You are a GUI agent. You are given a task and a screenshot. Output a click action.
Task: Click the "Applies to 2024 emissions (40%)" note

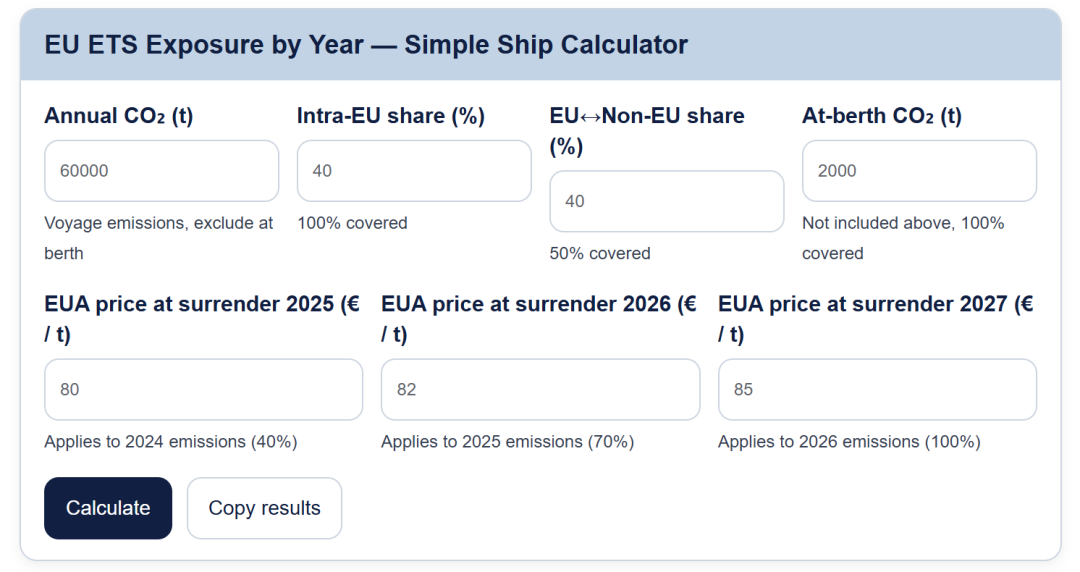[171, 441]
